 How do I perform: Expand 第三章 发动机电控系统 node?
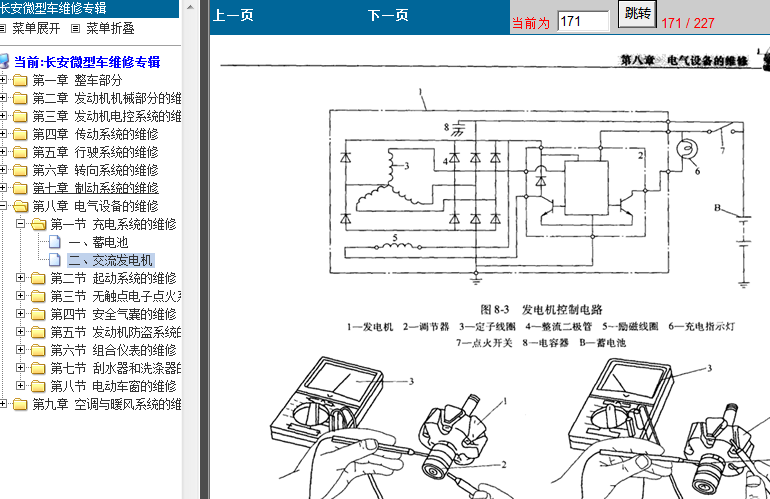[3, 115]
